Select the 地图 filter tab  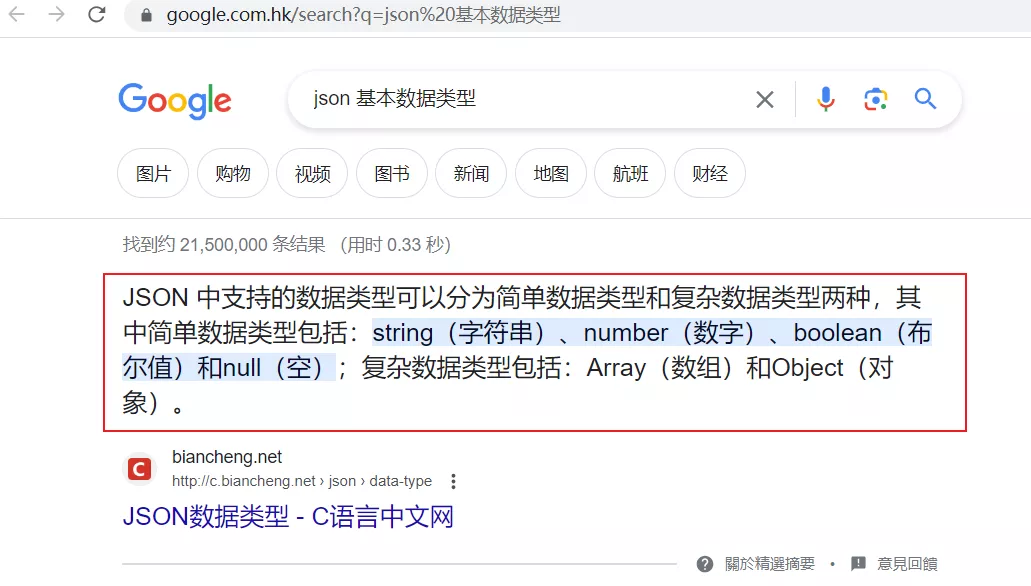(x=551, y=174)
